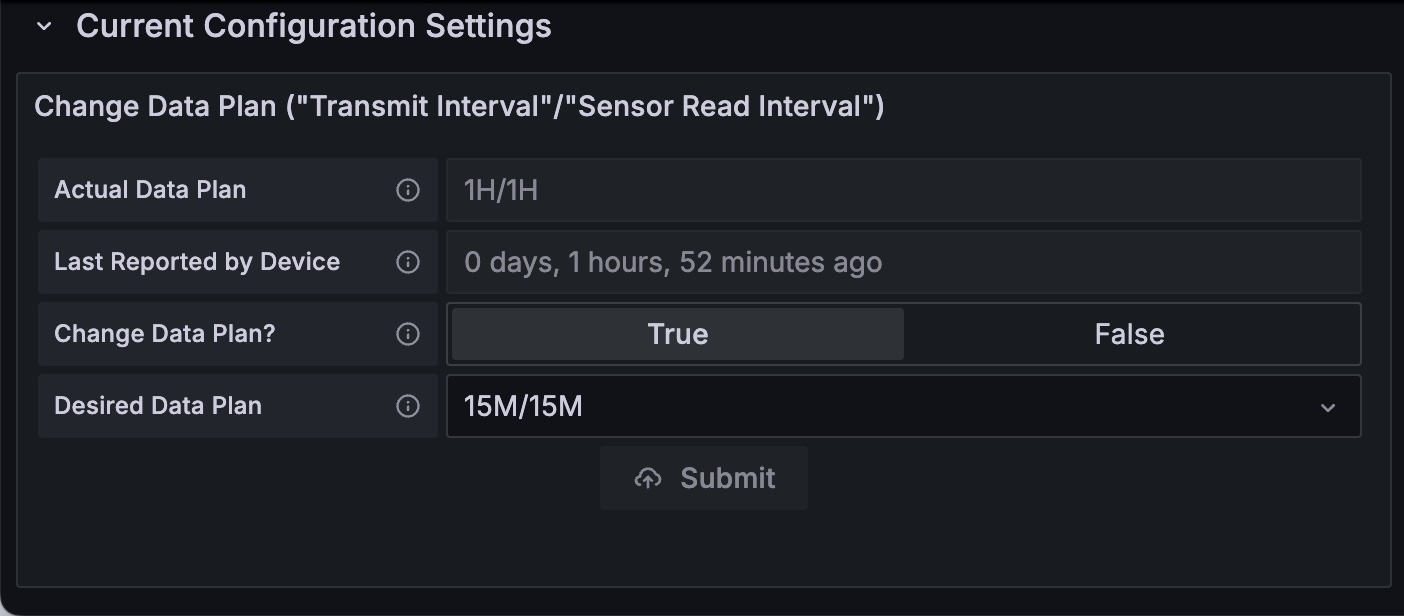1404x616 pixels.
Task: Select True for Change Data Plan
Action: (677, 334)
